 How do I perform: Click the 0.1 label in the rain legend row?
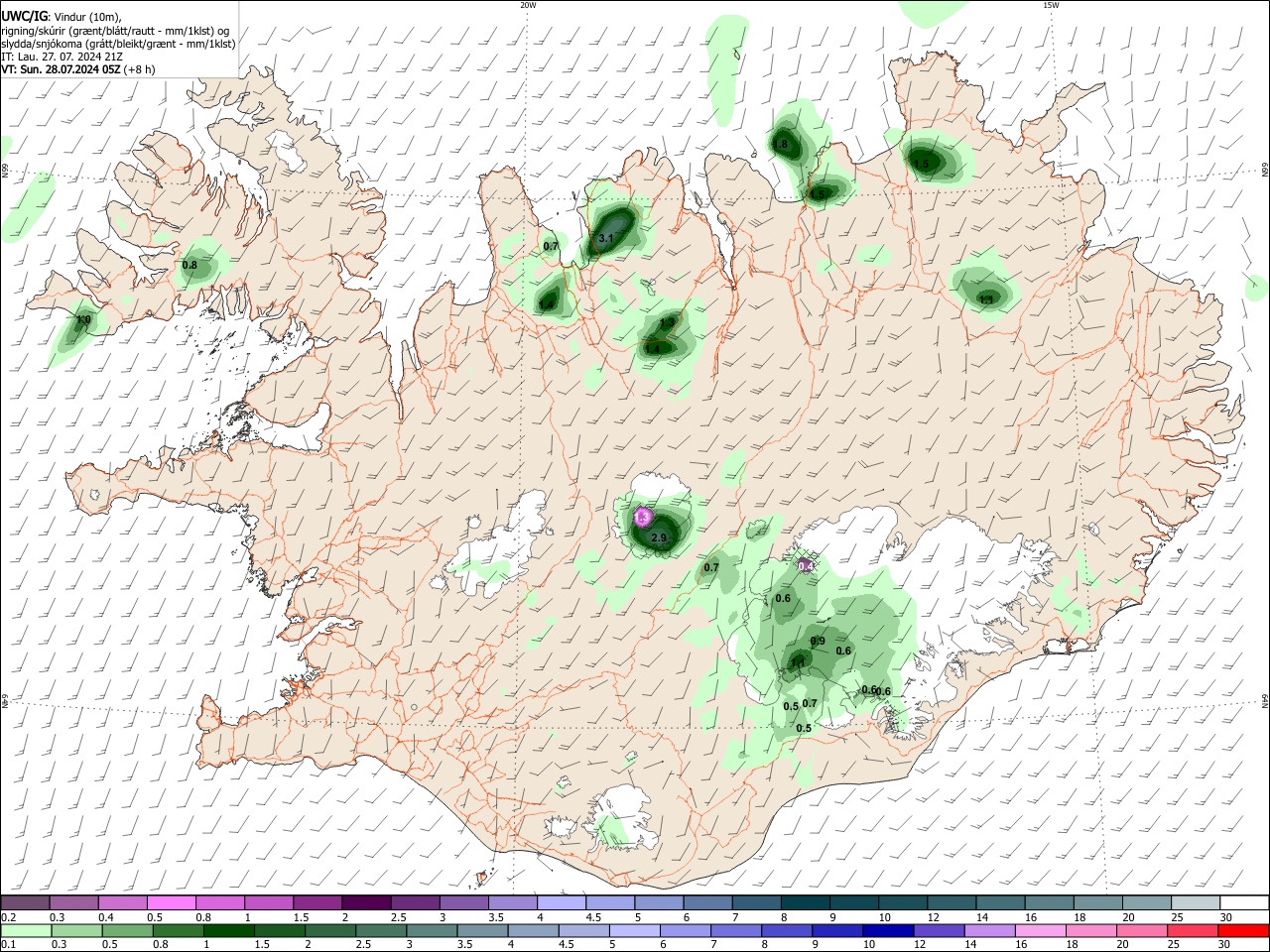8,945
